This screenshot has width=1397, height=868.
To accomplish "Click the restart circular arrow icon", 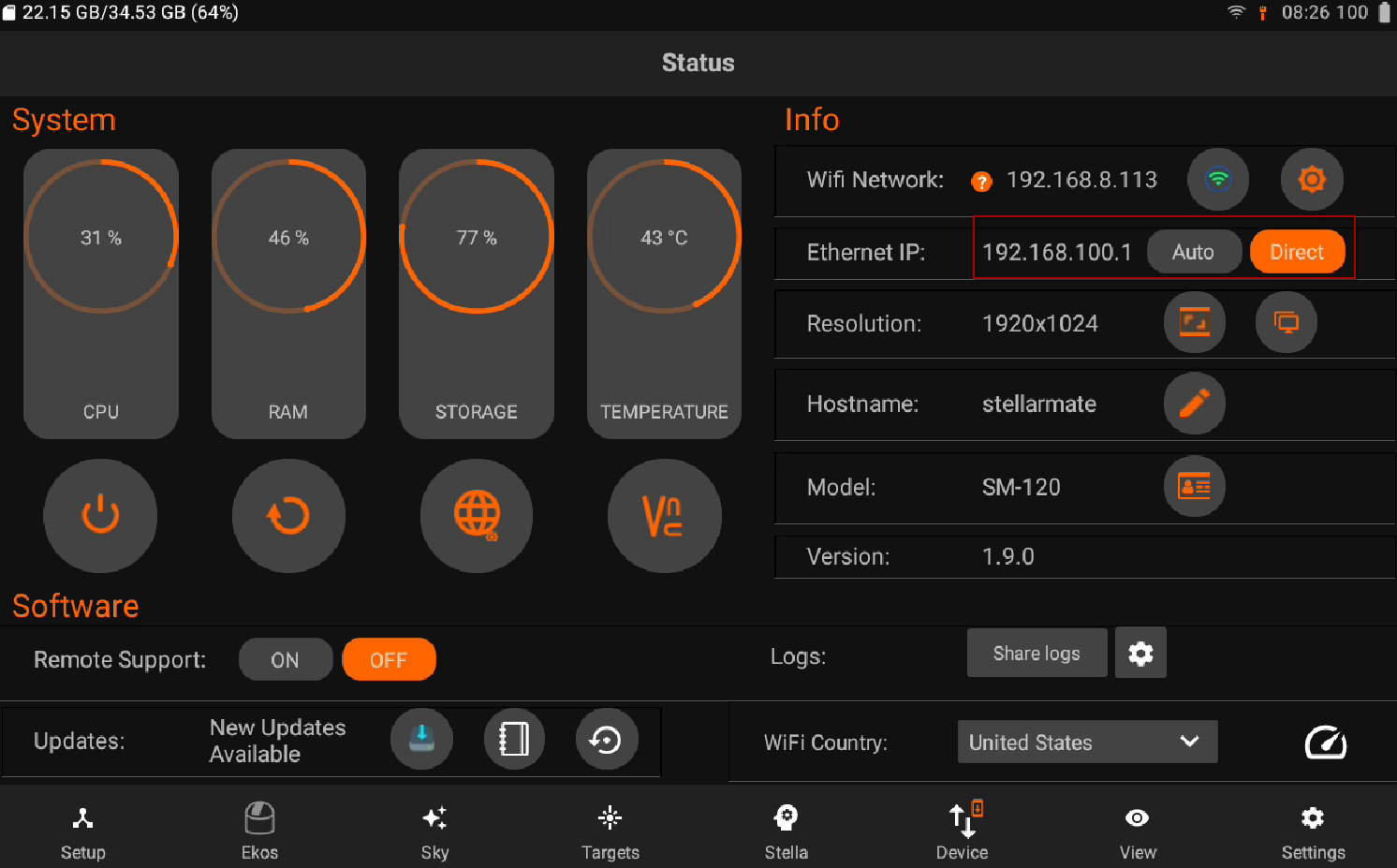I will click(288, 516).
